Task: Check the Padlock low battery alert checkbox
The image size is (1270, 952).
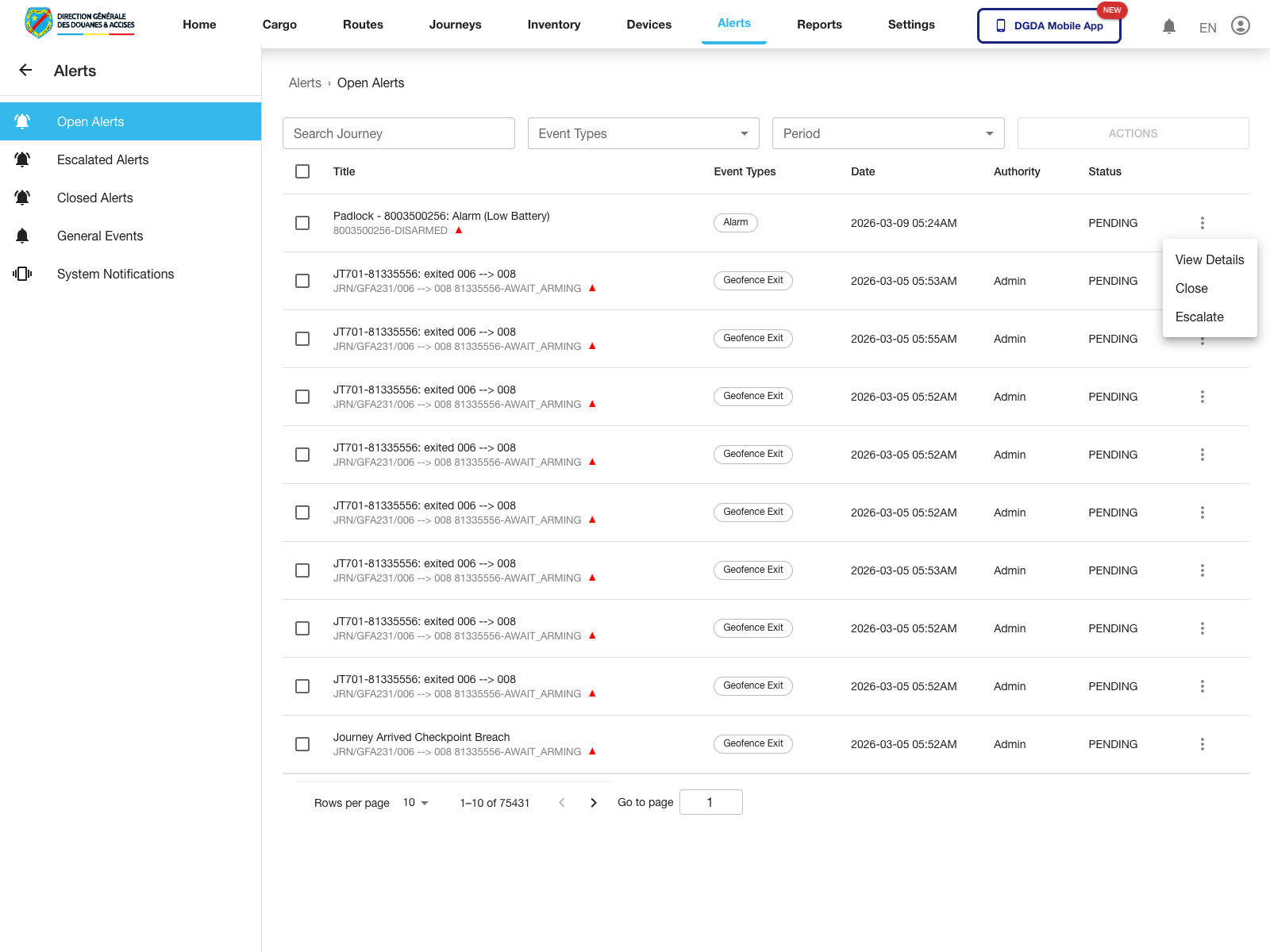Action: 302,223
